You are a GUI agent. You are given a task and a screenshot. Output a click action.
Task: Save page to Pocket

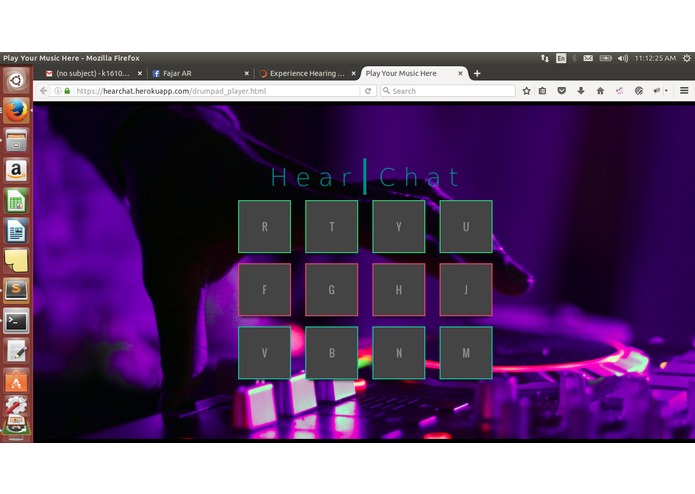tap(562, 91)
